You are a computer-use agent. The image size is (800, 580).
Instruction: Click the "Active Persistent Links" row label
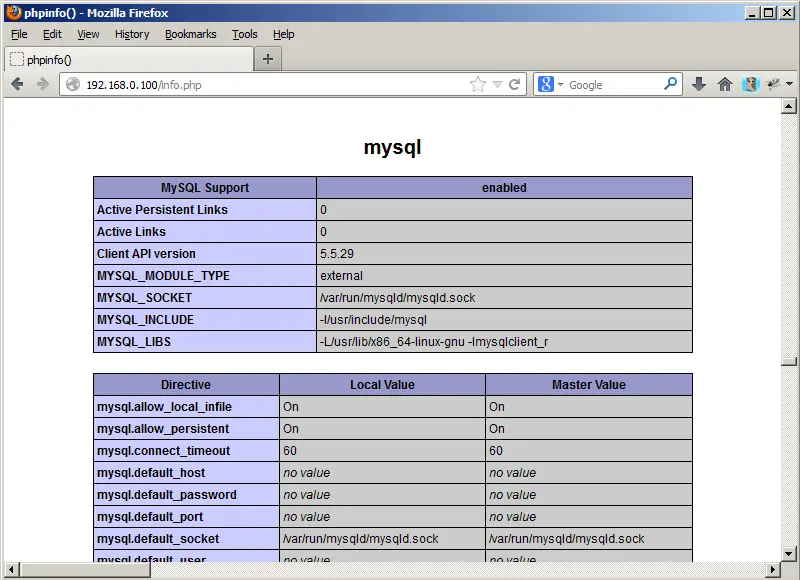coord(162,210)
